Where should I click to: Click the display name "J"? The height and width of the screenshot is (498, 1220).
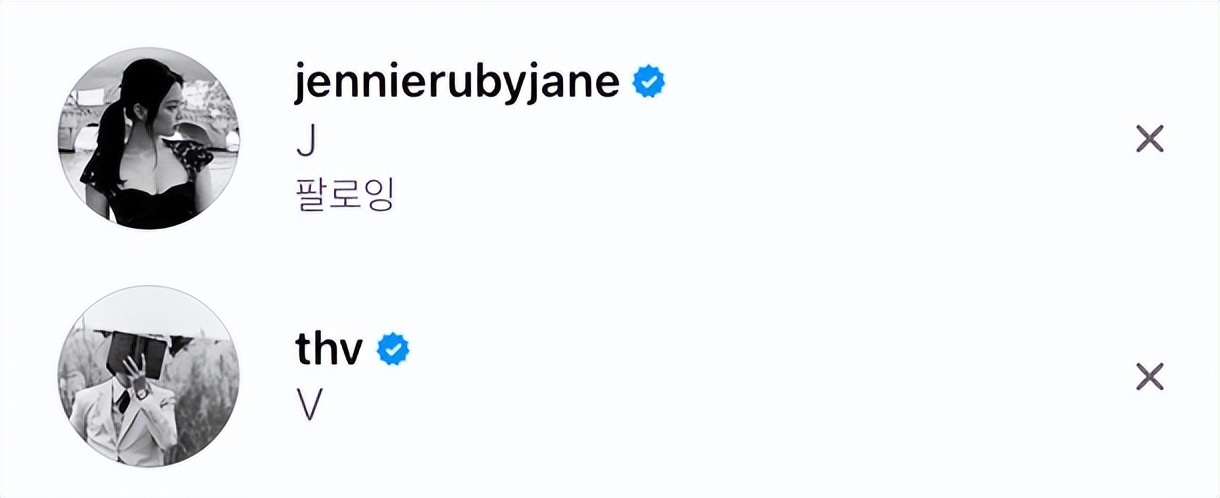click(x=306, y=142)
